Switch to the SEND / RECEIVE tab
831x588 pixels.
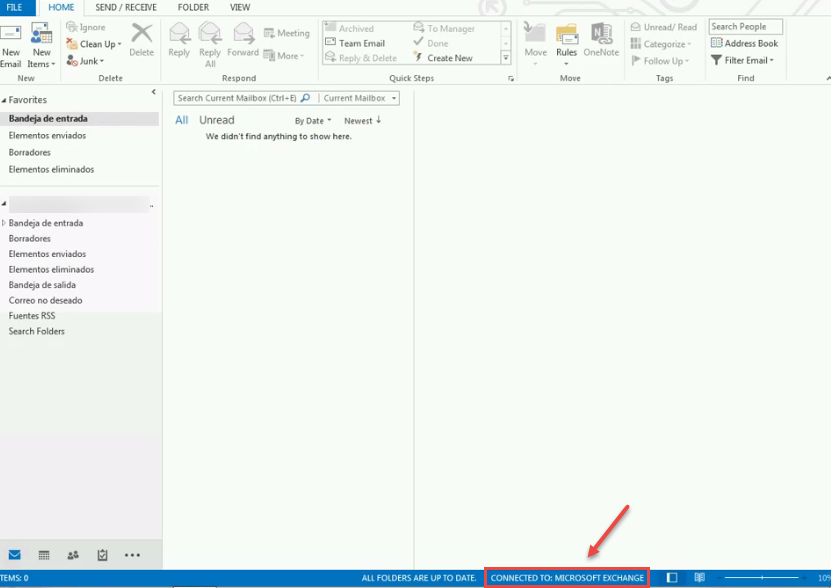(125, 7)
